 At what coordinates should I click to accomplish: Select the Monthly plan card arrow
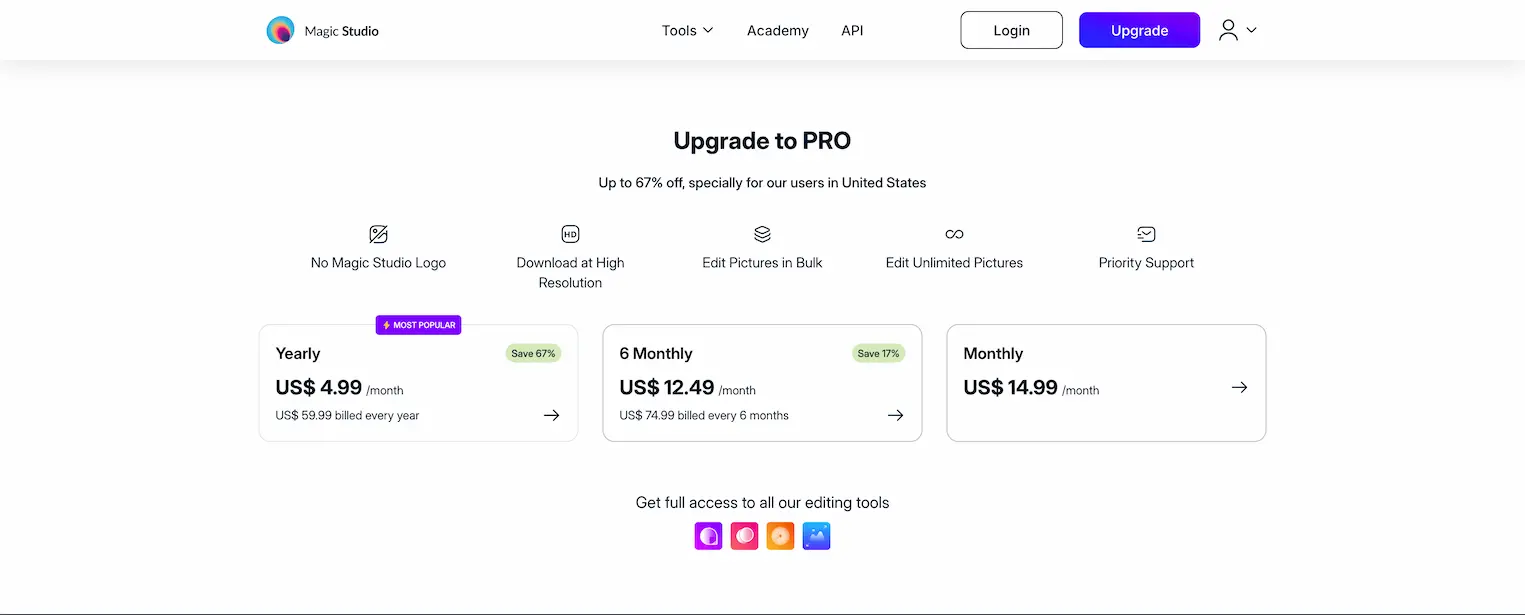click(x=1239, y=387)
